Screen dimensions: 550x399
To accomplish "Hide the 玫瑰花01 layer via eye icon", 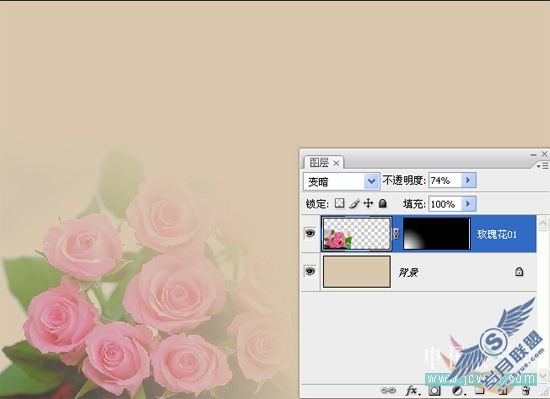I will (x=310, y=233).
